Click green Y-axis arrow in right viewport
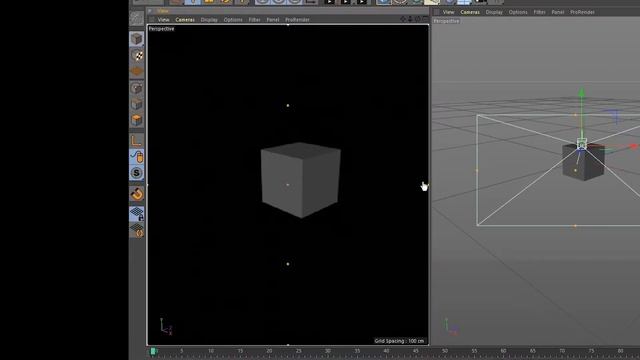 (582, 93)
